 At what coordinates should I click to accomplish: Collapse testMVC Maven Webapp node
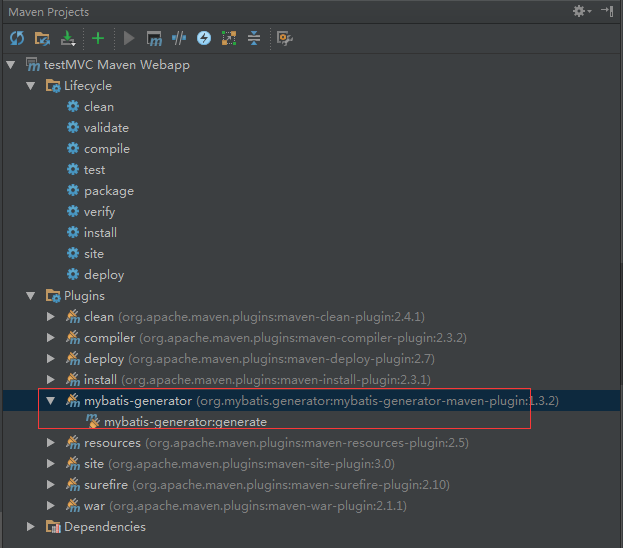(11, 64)
